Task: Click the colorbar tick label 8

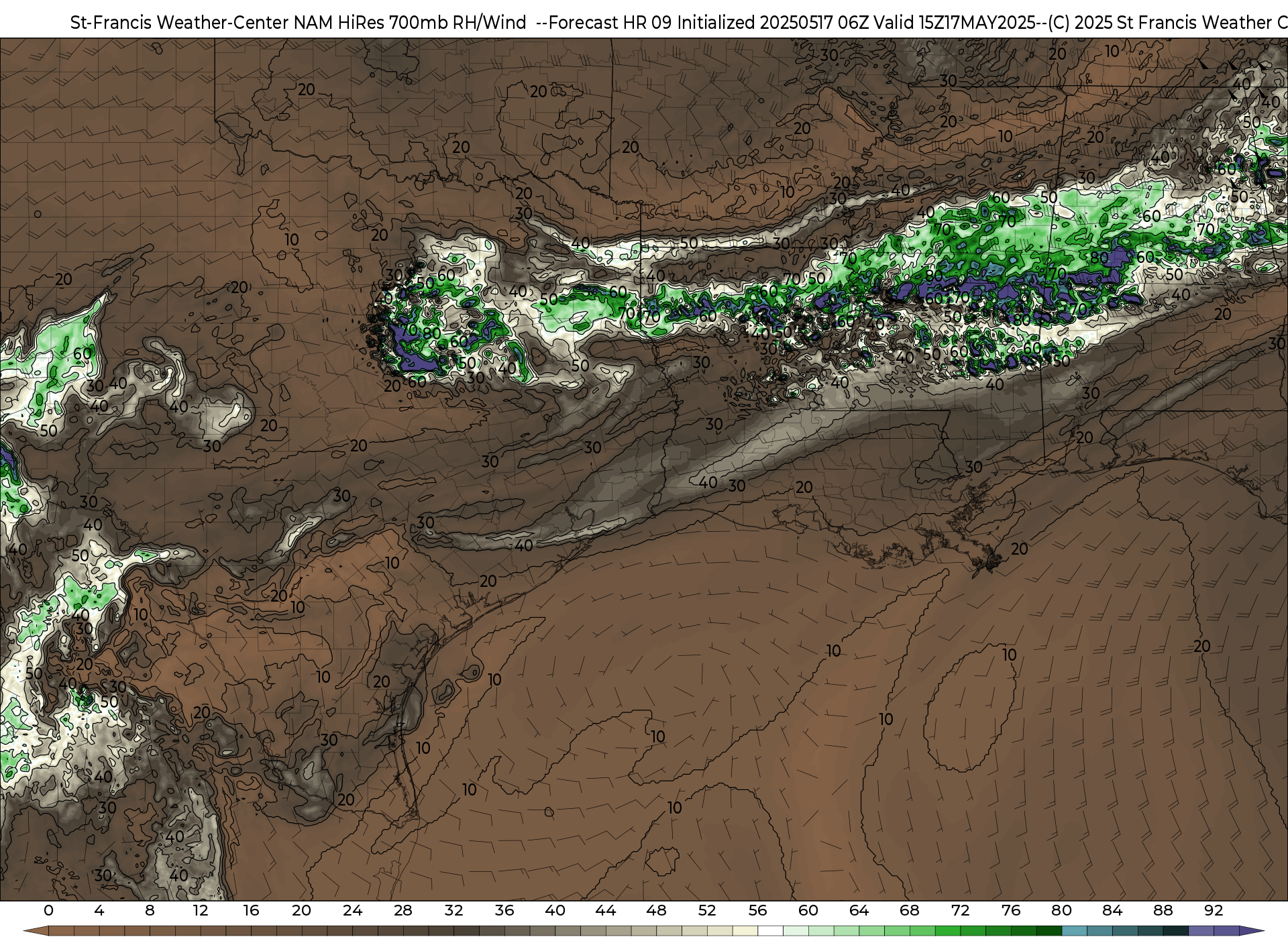Action: point(150,911)
